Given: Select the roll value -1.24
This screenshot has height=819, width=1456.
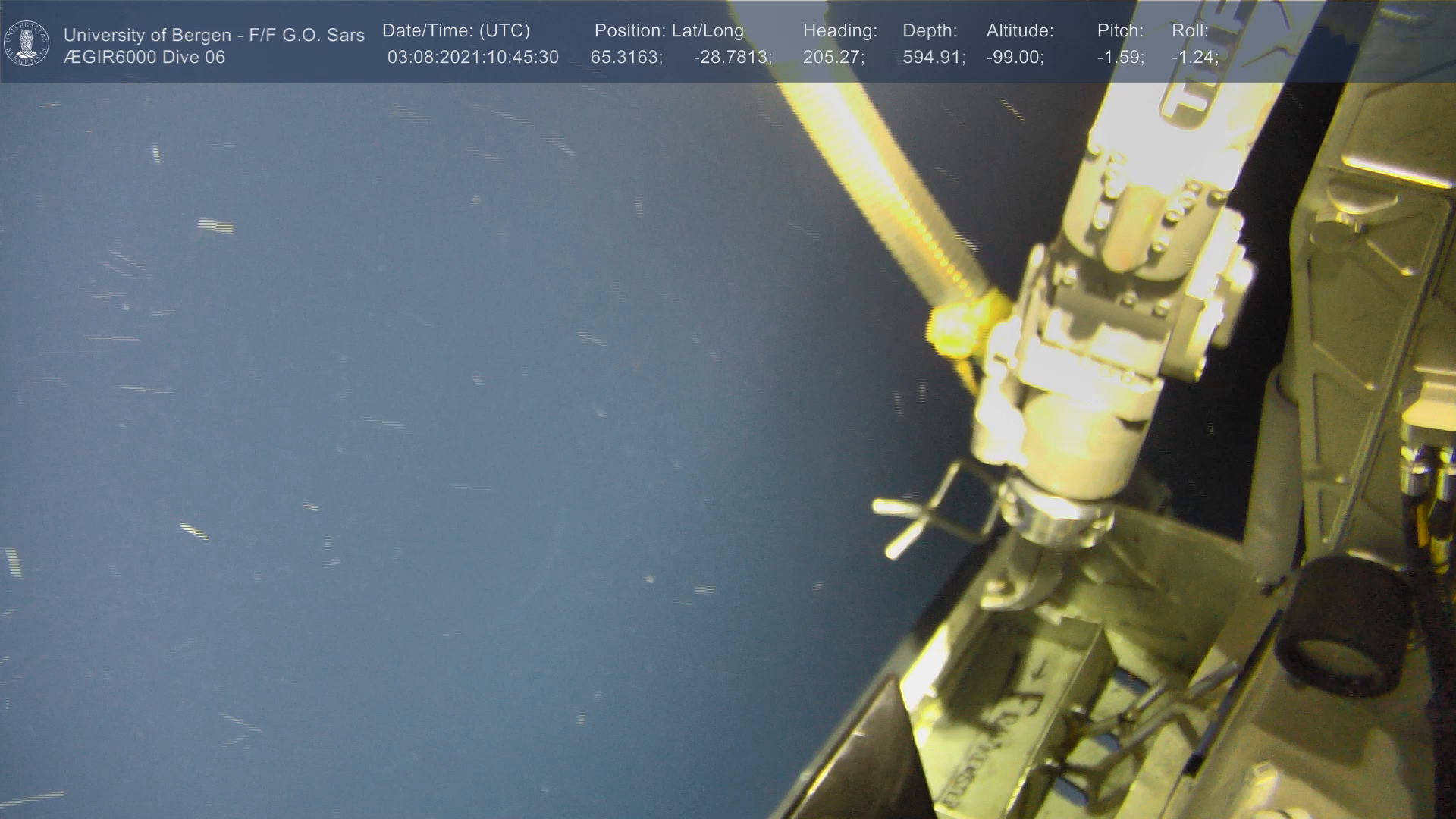Looking at the screenshot, I should pos(1194,58).
